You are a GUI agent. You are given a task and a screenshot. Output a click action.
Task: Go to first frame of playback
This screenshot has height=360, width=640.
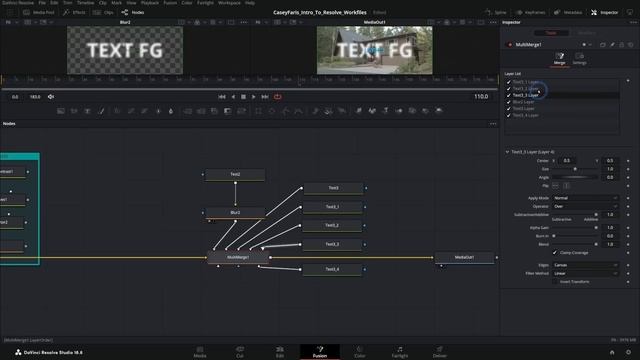[x=222, y=97]
